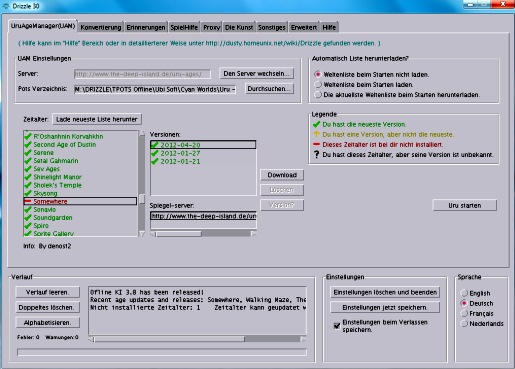
Task: Select Sev Ages entry
Action: point(80,169)
